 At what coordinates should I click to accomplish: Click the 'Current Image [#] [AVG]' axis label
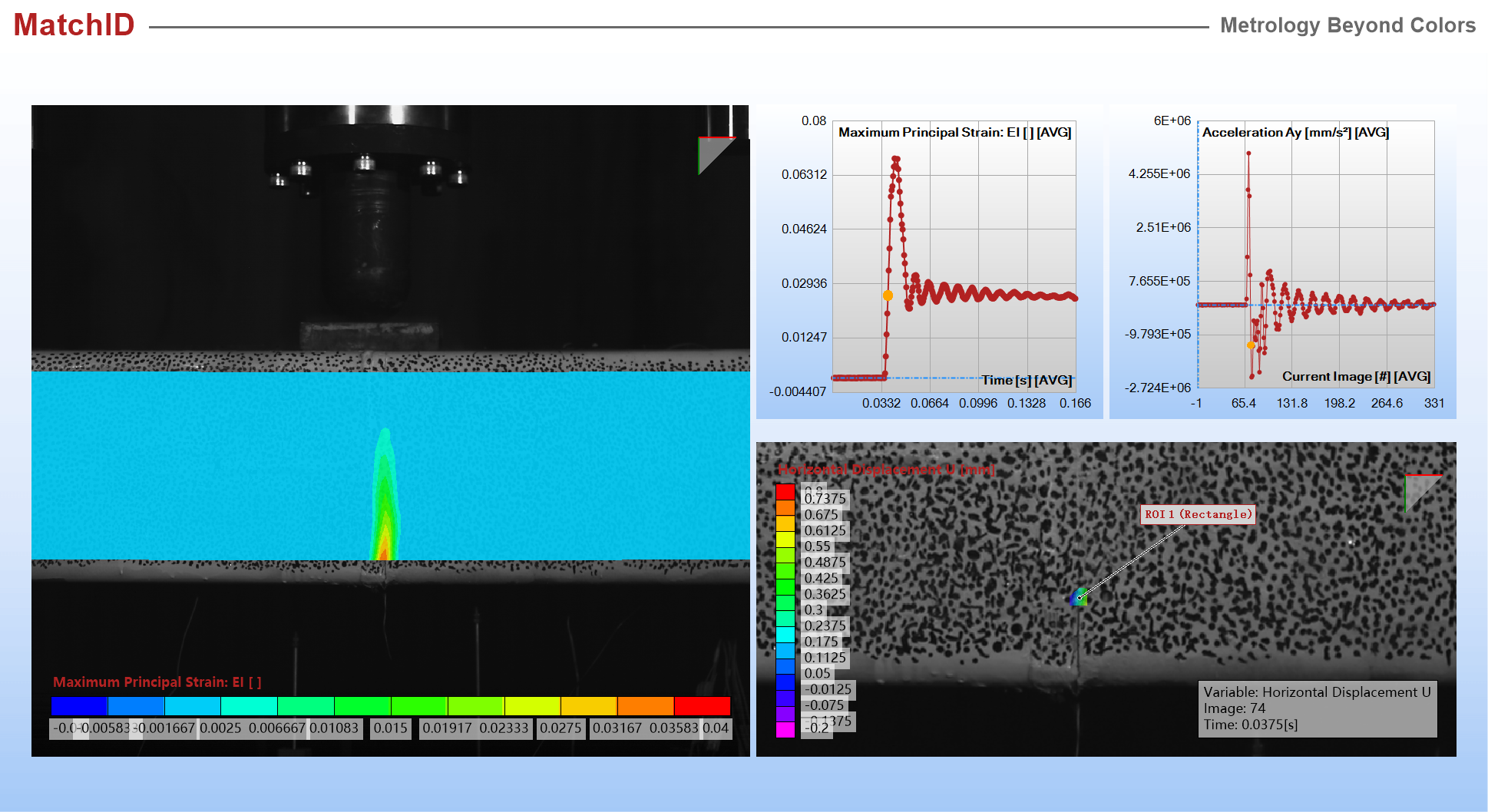[x=1356, y=376]
